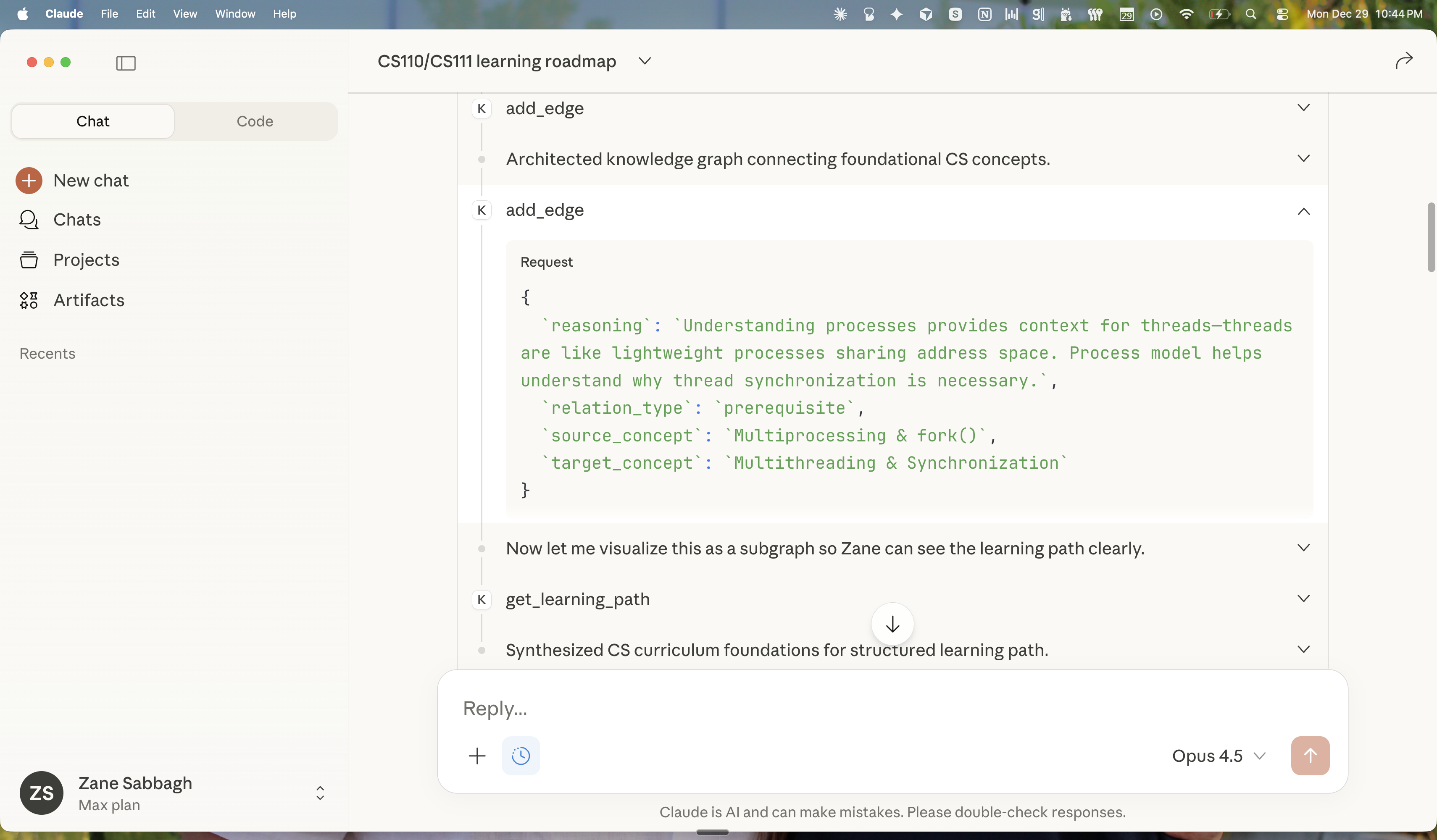Collapse the expanded add_edge tool request
1437x840 pixels.
pyautogui.click(x=1303, y=211)
